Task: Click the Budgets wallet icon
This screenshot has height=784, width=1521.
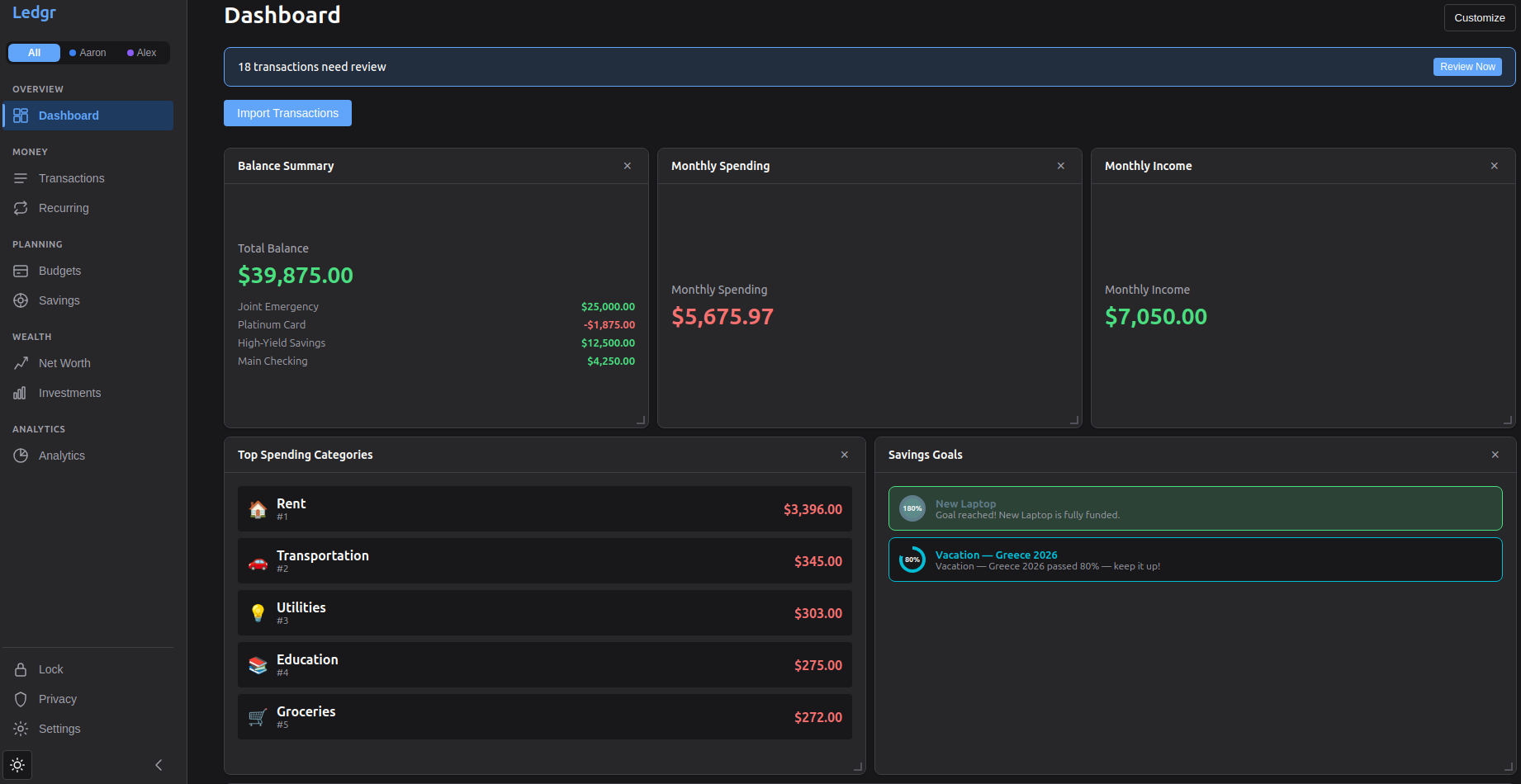Action: pyautogui.click(x=21, y=271)
